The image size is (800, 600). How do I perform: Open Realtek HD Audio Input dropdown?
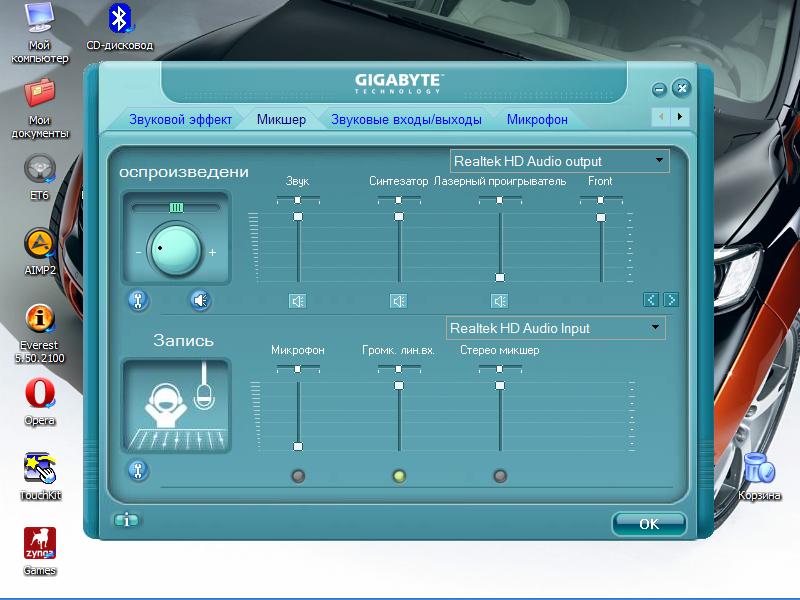[x=556, y=328]
